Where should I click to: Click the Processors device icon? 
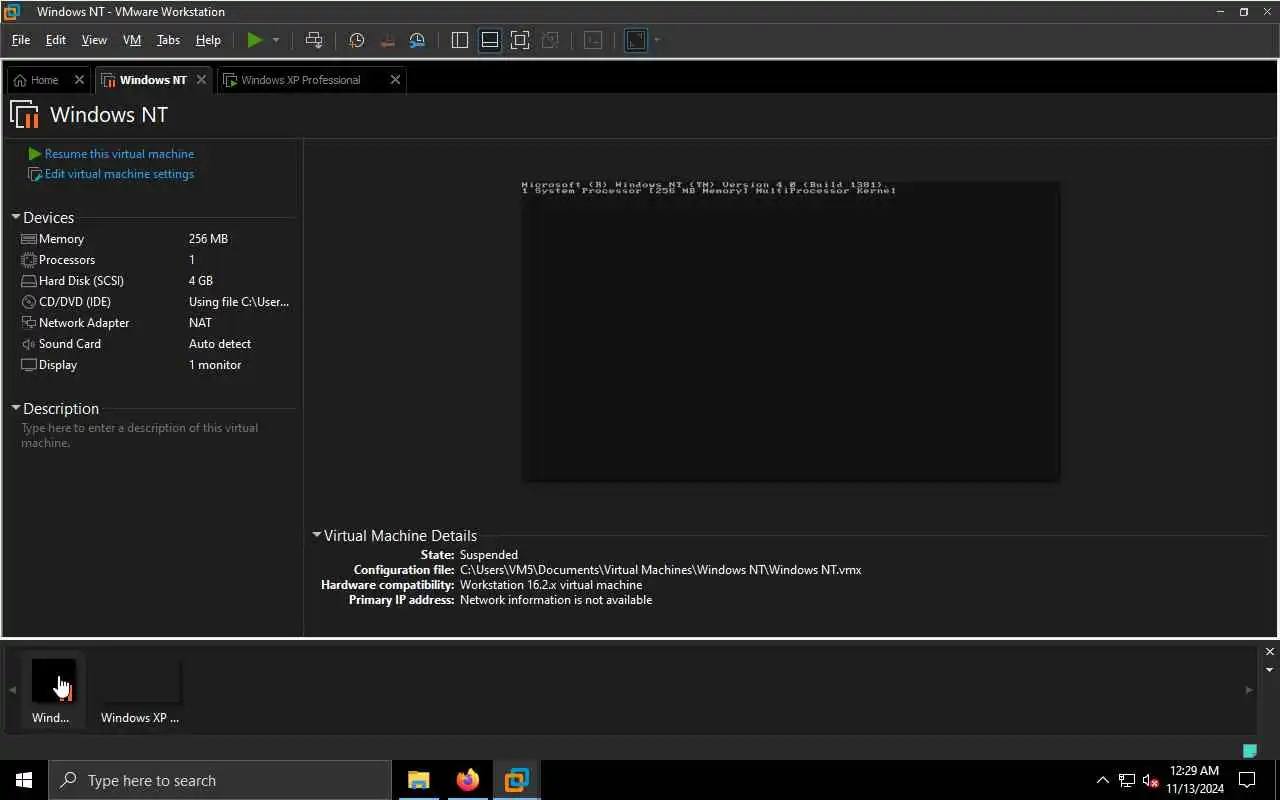[x=29, y=260]
